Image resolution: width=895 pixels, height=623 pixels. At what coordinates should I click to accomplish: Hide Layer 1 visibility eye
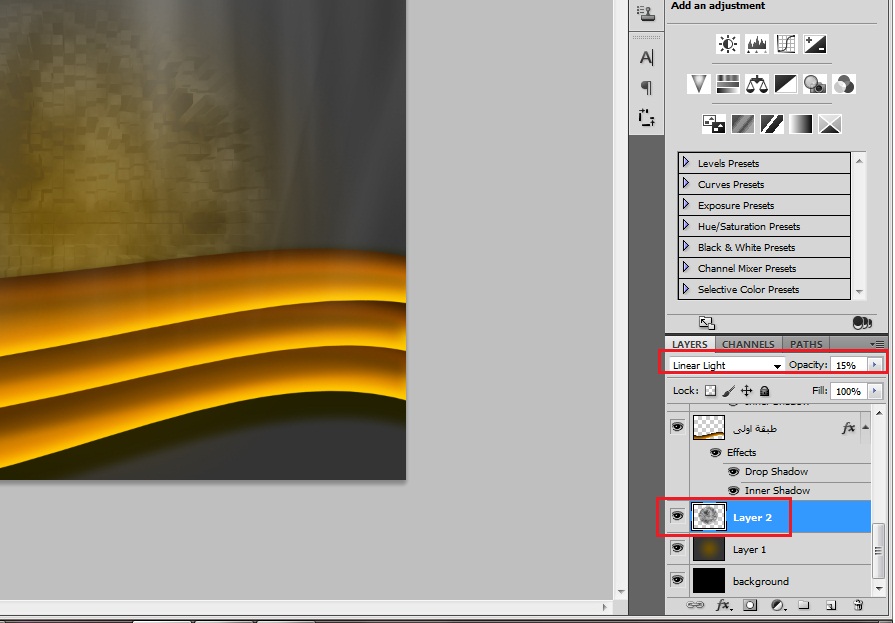(678, 548)
